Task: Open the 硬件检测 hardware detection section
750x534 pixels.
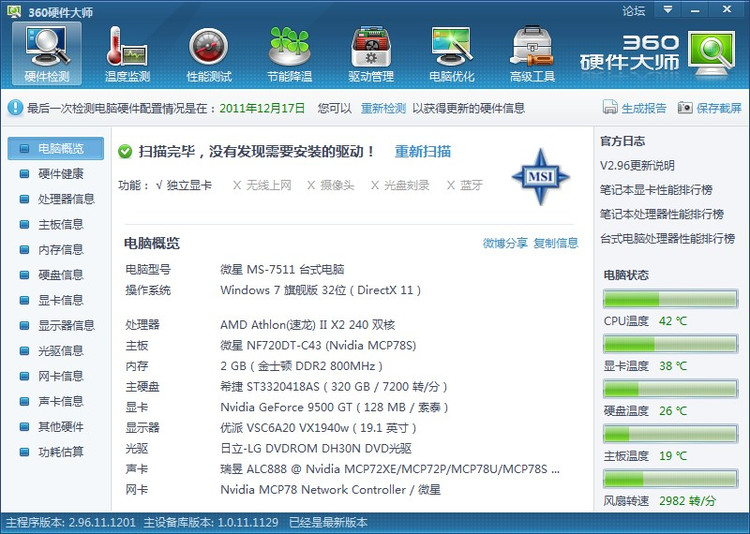Action: 47,54
